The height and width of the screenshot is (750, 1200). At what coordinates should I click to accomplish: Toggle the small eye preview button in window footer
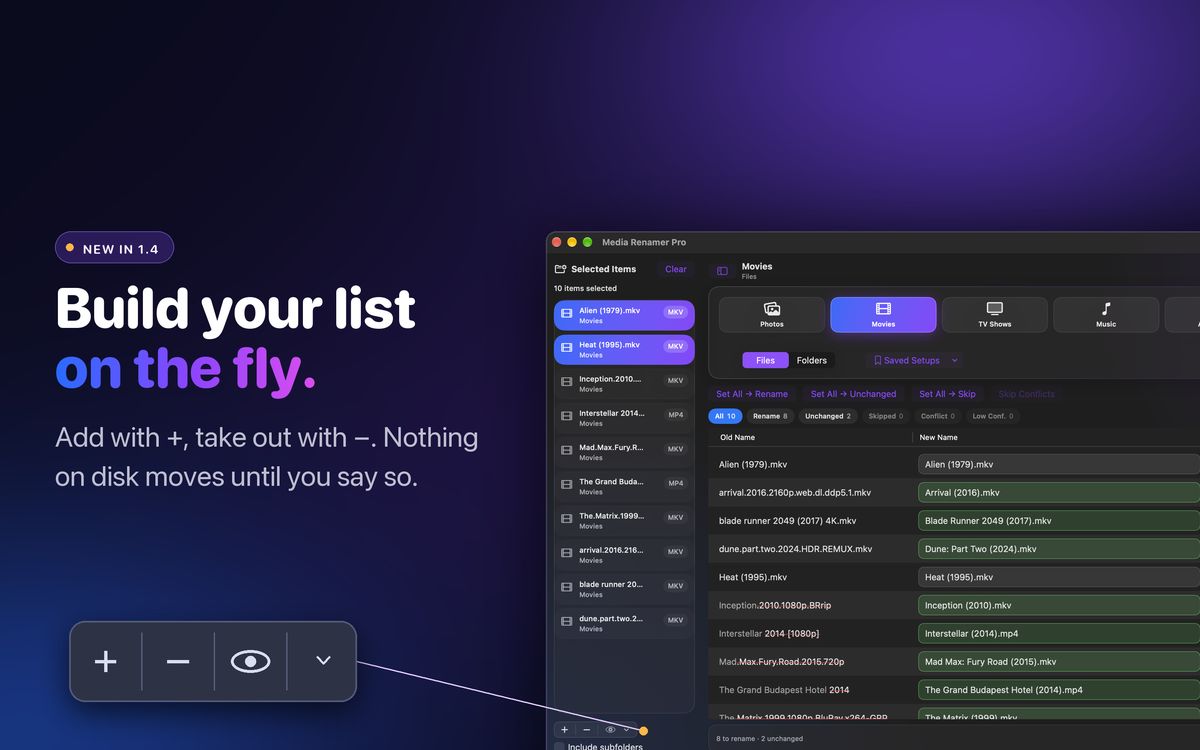pyautogui.click(x=610, y=730)
